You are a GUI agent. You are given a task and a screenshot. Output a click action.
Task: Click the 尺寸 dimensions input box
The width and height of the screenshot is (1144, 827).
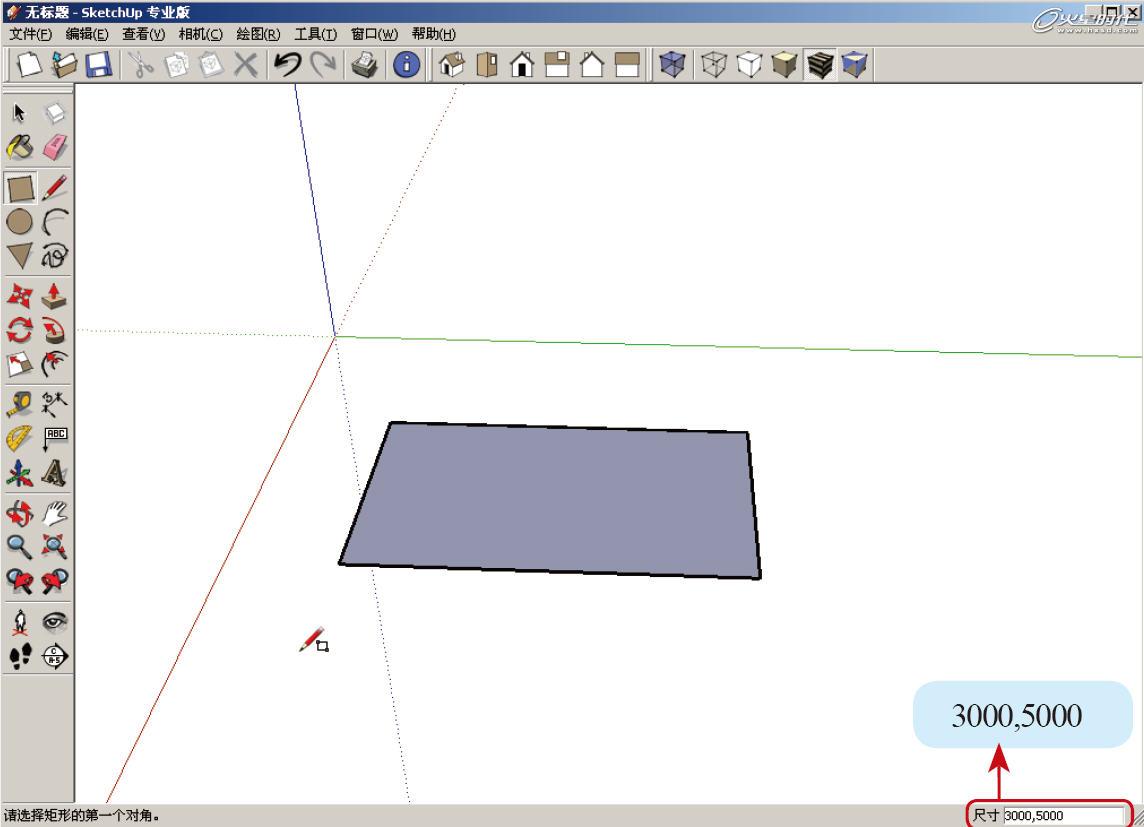pyautogui.click(x=1064, y=815)
